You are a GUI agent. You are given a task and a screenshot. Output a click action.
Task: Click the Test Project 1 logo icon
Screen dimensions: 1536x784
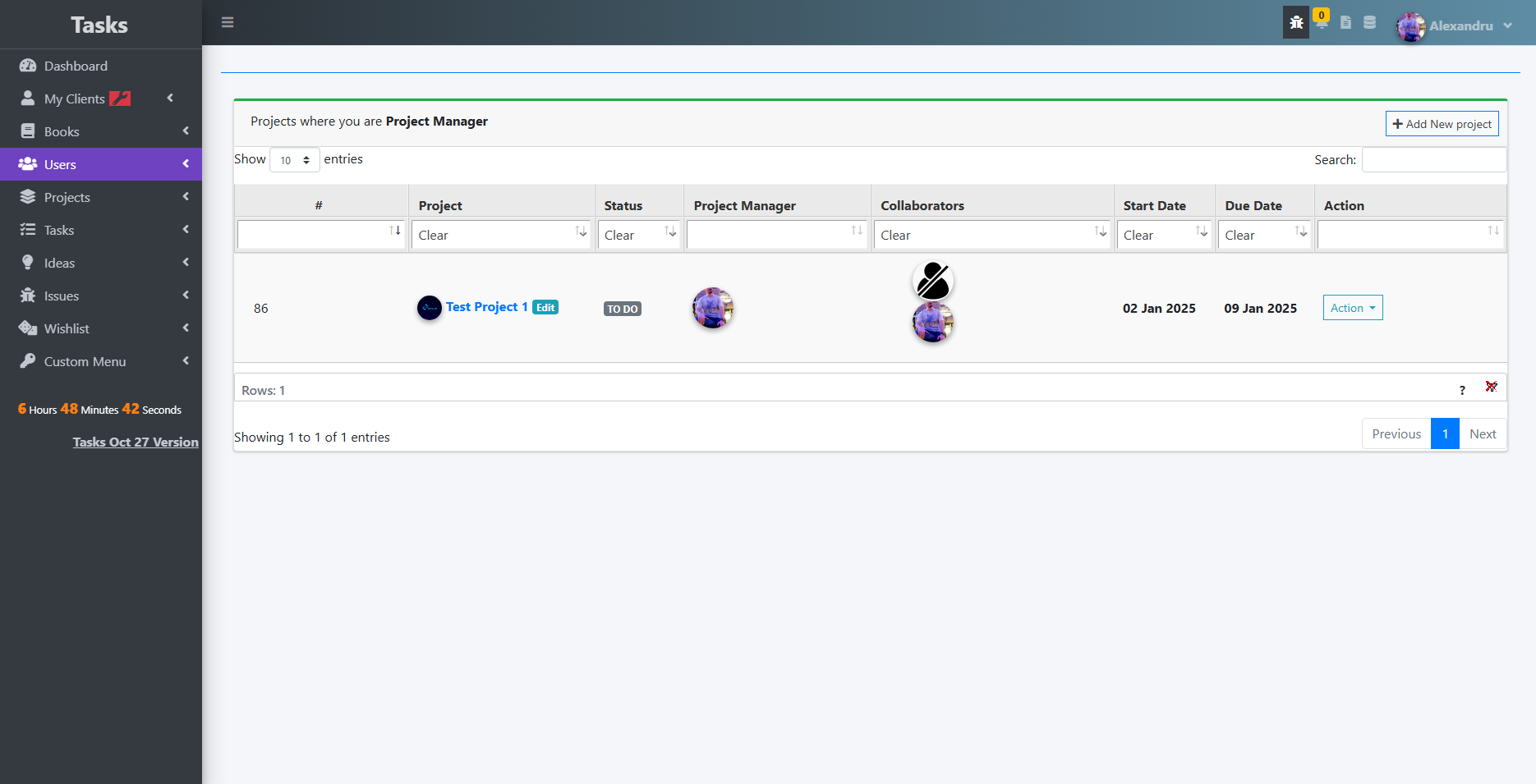click(430, 308)
